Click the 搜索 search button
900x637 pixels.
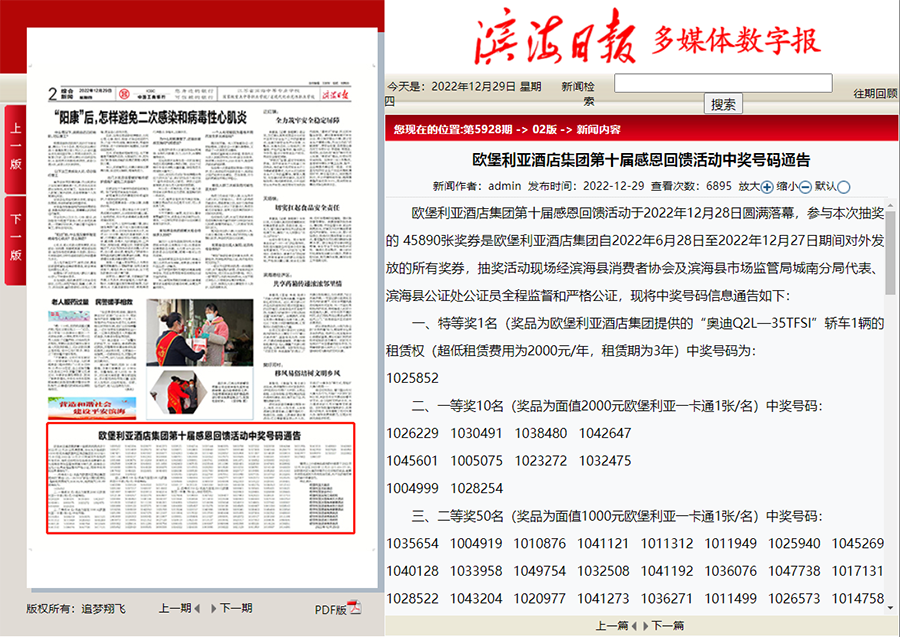pos(723,104)
